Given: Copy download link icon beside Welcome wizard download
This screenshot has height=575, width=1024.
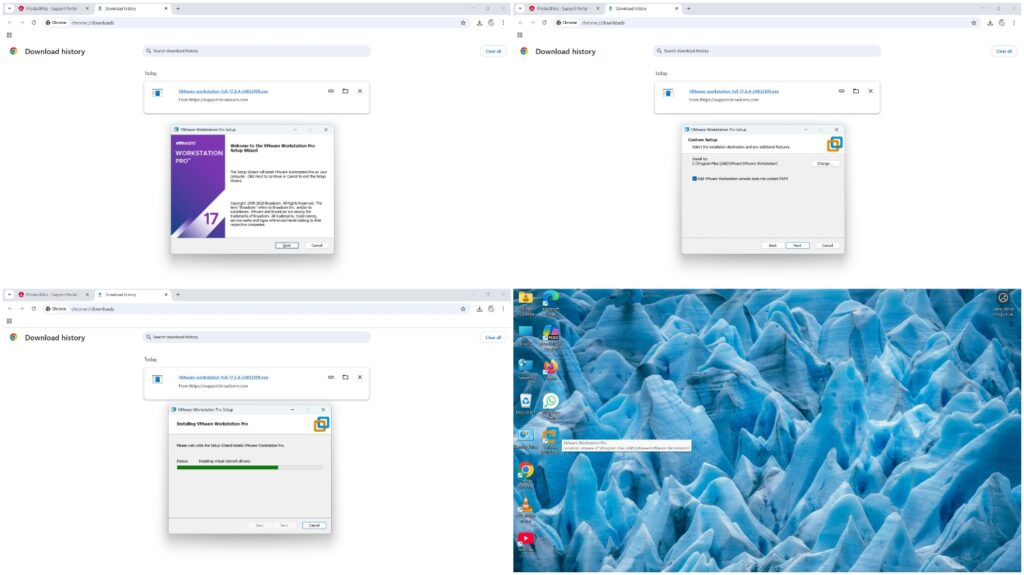Looking at the screenshot, I should tap(331, 91).
